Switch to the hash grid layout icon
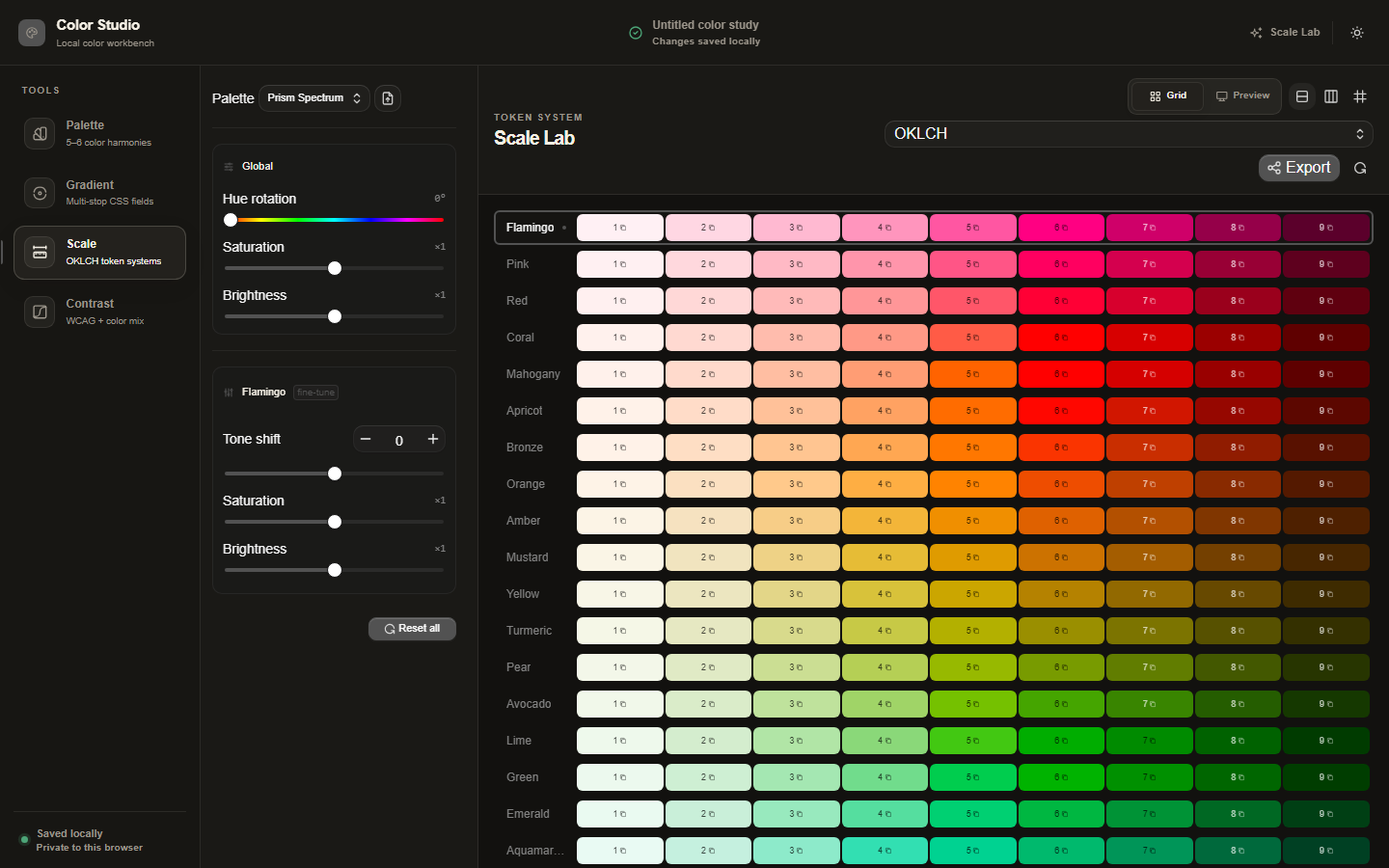This screenshot has height=868, width=1389. [1360, 96]
